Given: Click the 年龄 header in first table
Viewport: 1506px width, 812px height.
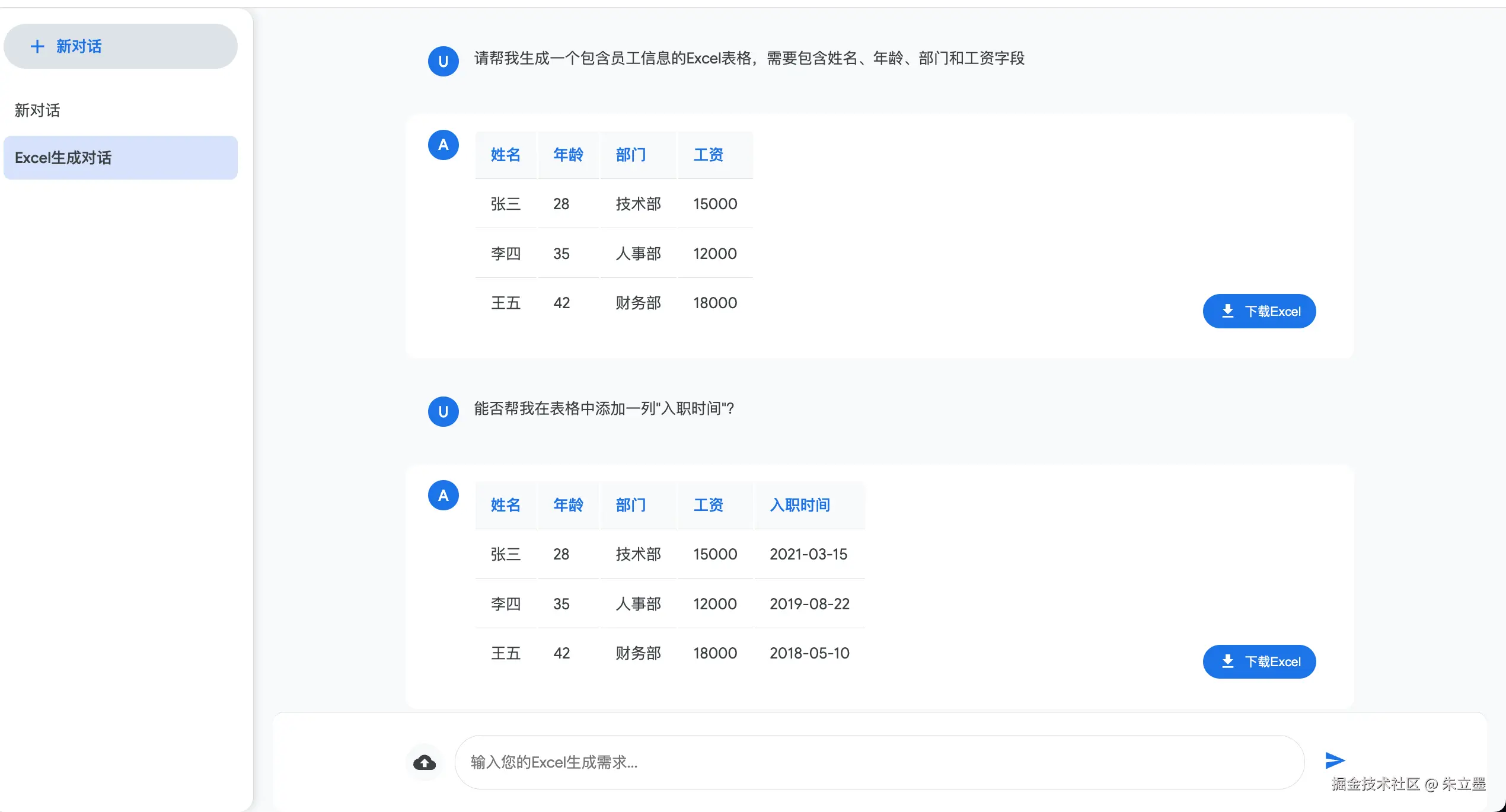Looking at the screenshot, I should coord(567,155).
